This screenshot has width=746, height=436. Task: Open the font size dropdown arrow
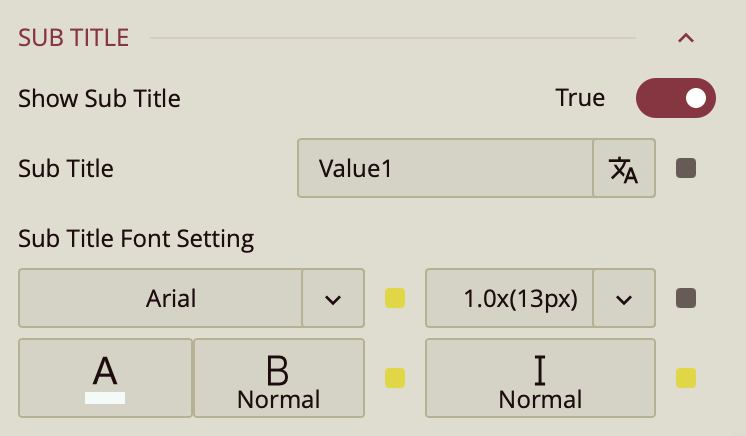pos(624,298)
